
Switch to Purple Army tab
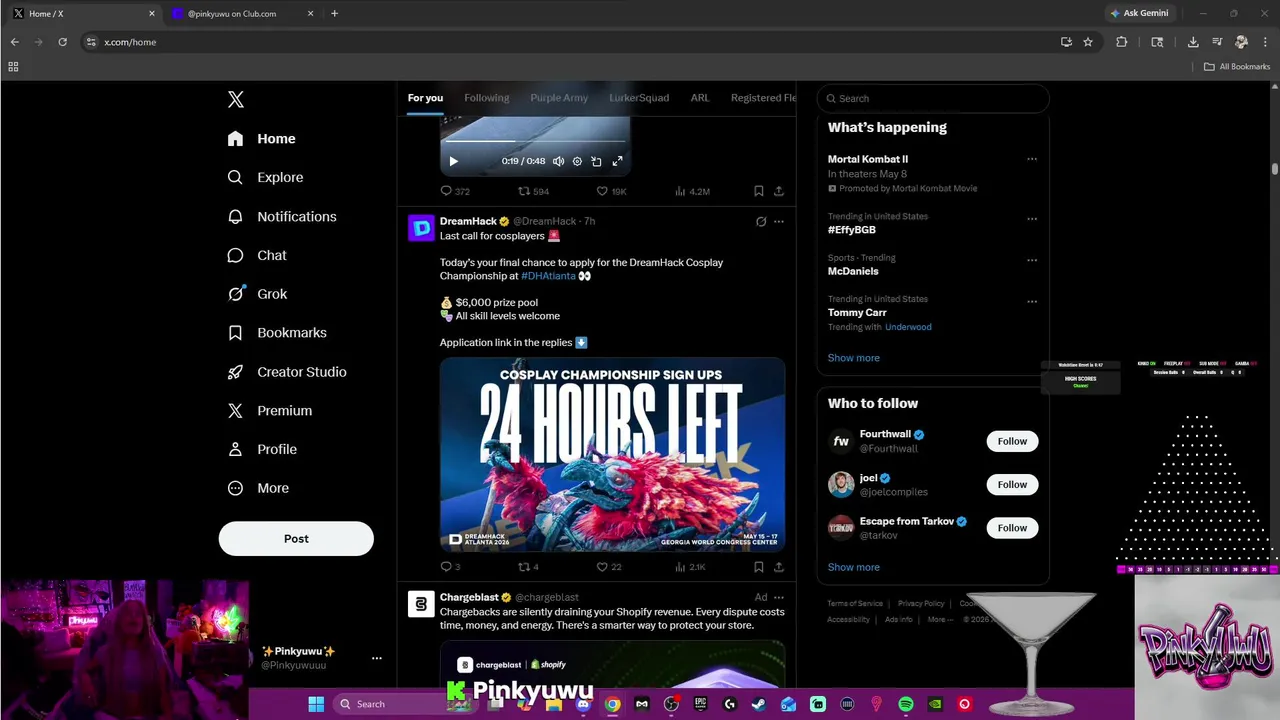coord(559,98)
